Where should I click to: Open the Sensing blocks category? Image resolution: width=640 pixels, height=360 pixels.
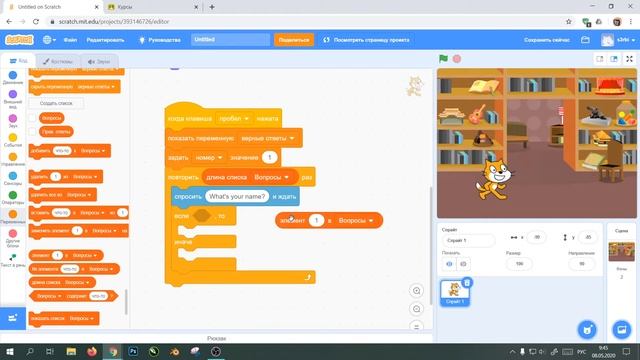click(13, 178)
